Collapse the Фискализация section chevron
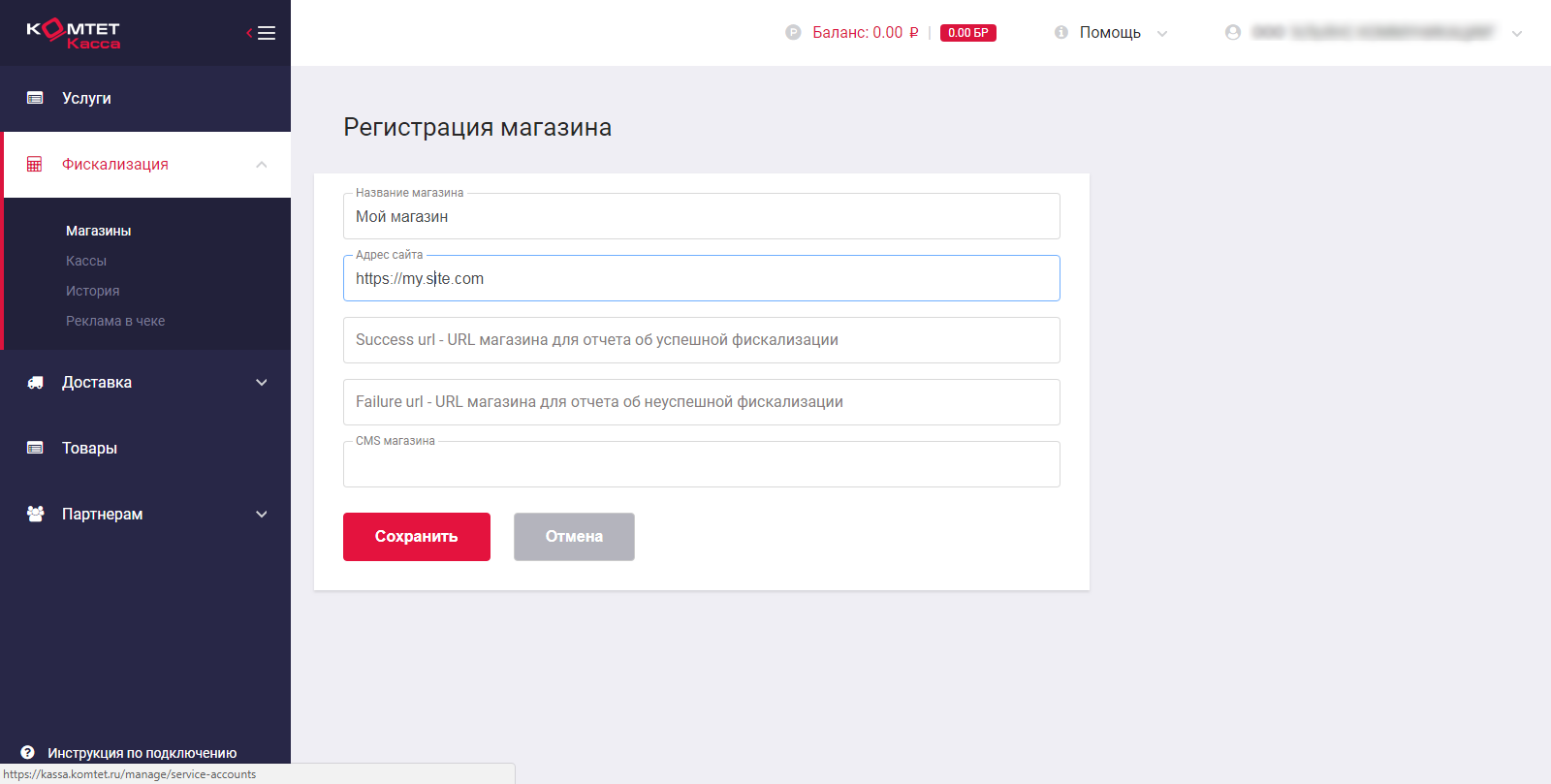This screenshot has width=1551, height=784. click(x=262, y=165)
